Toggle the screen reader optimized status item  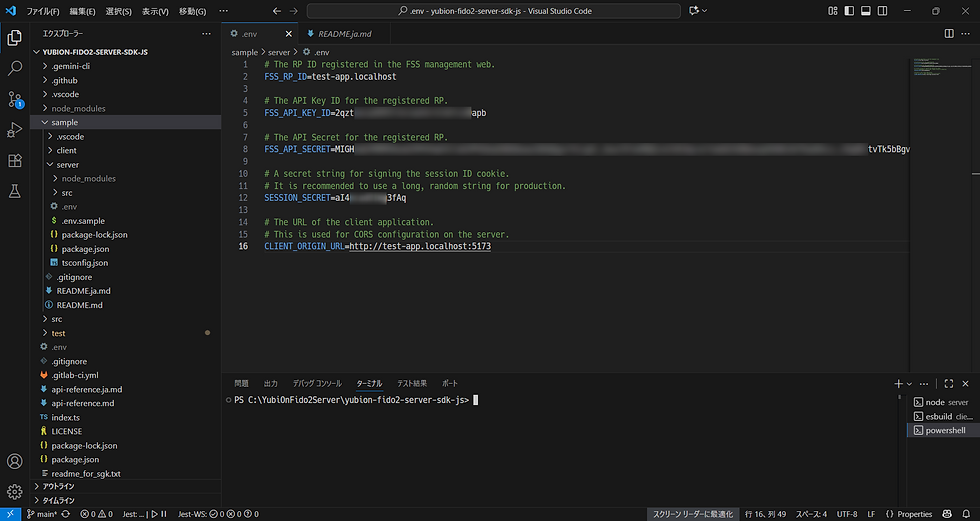[692, 514]
